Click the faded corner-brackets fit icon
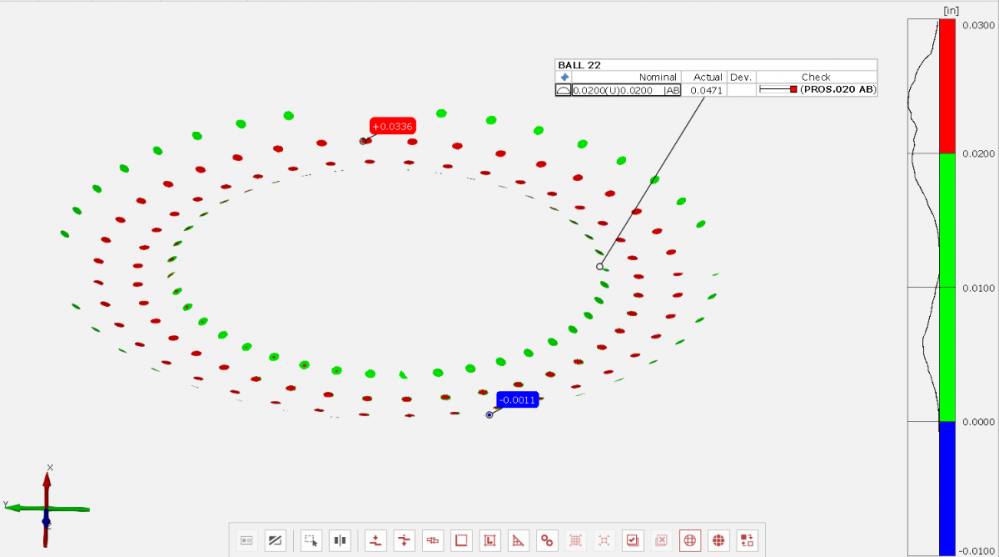This screenshot has width=999, height=557. tap(604, 540)
